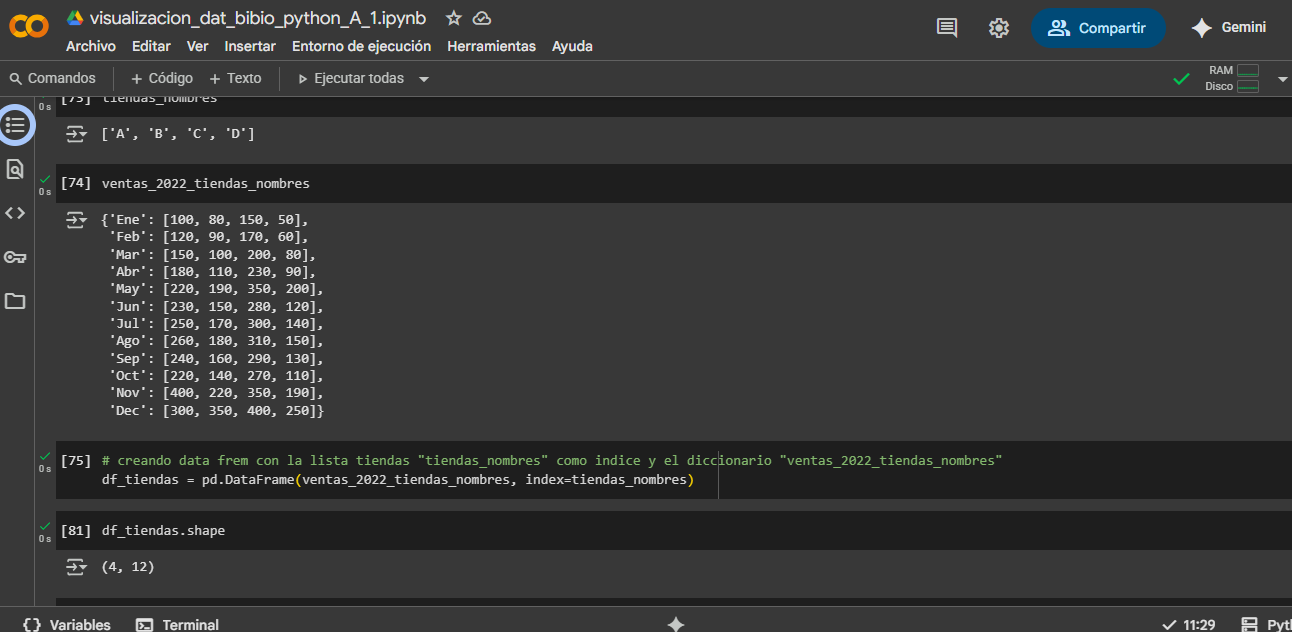This screenshot has width=1292, height=632.
Task: Open settings gear icon
Action: click(x=998, y=28)
